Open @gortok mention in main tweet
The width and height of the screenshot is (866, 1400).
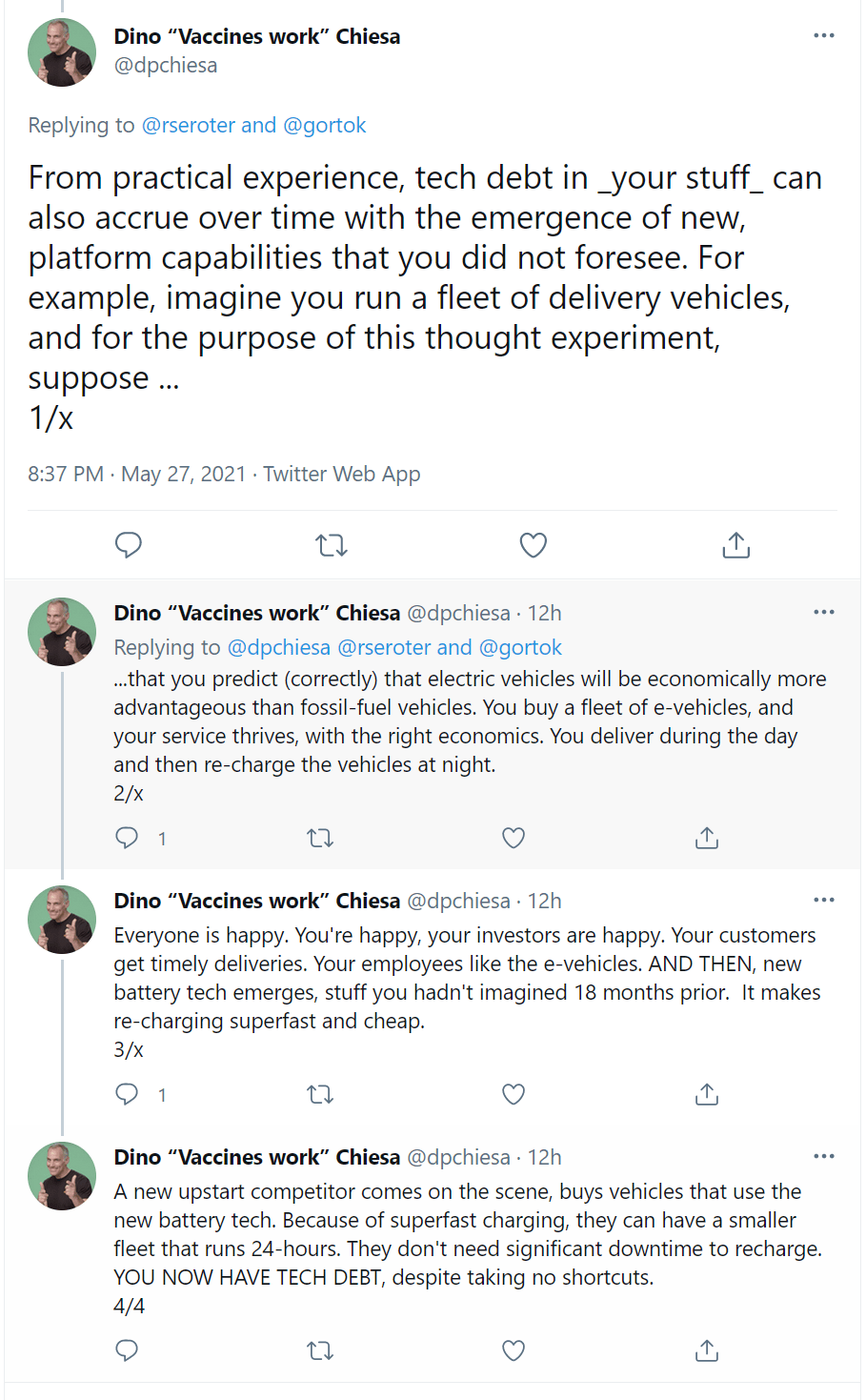coord(325,126)
